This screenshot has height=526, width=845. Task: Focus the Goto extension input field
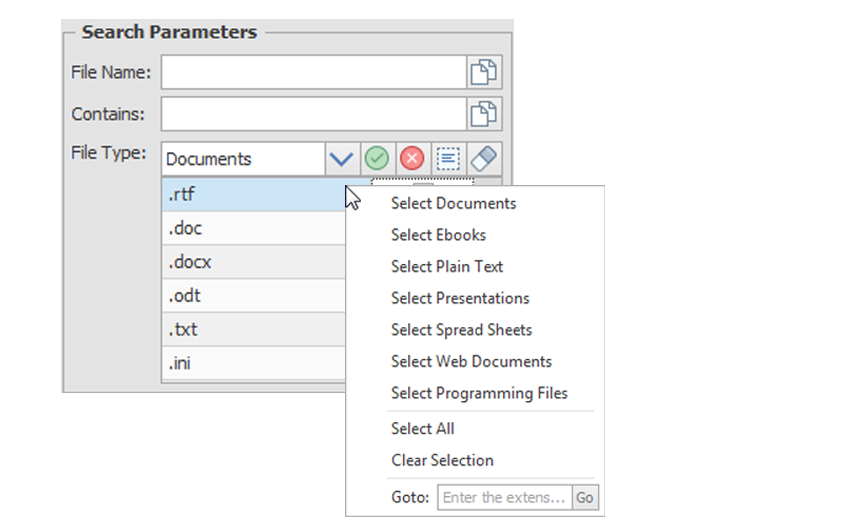pyautogui.click(x=504, y=497)
